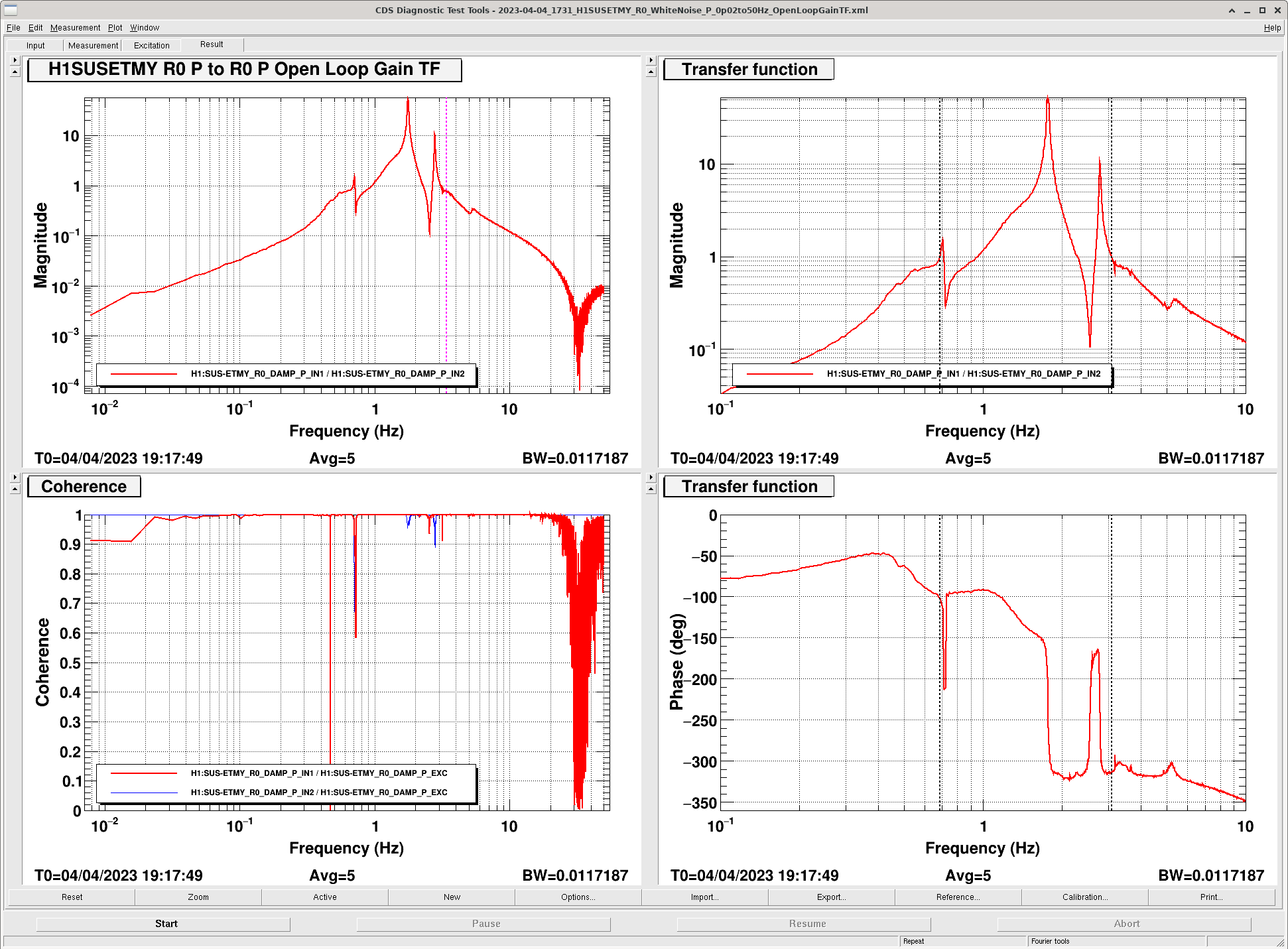Viewport: 1288px width, 949px height.
Task: Switch to the Measurement tab
Action: point(93,46)
